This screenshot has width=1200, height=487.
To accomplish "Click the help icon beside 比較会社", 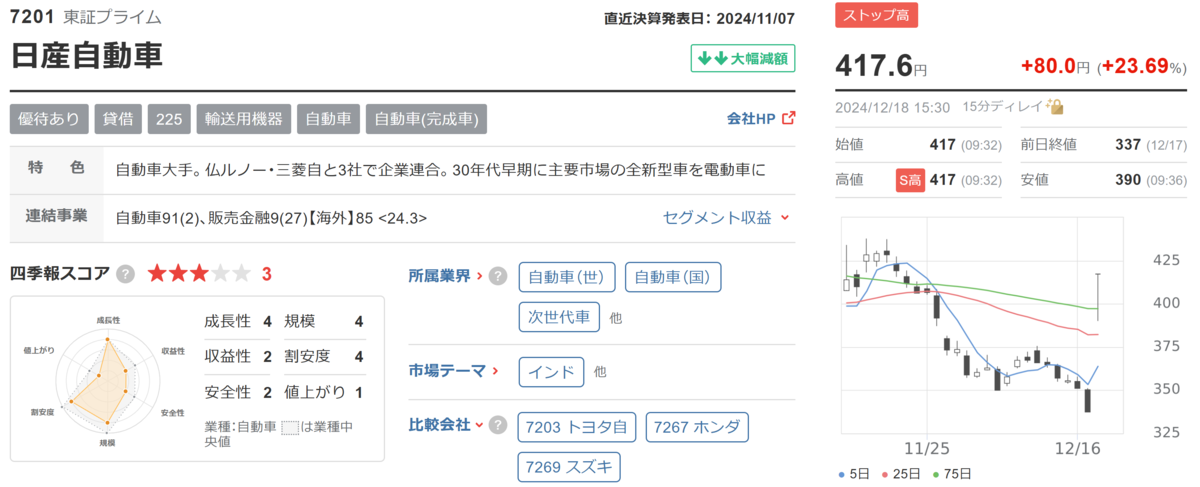I will click(x=497, y=425).
